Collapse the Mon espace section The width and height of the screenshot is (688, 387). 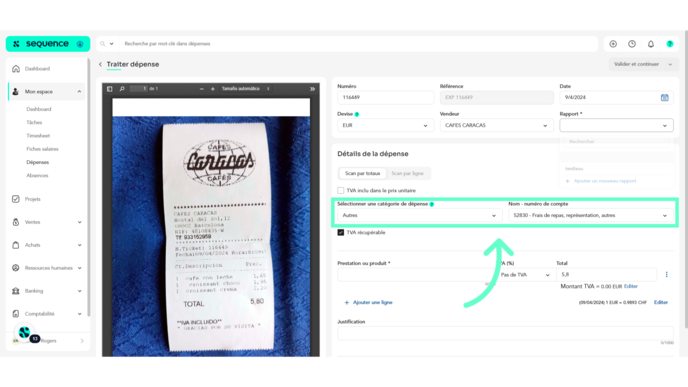79,92
